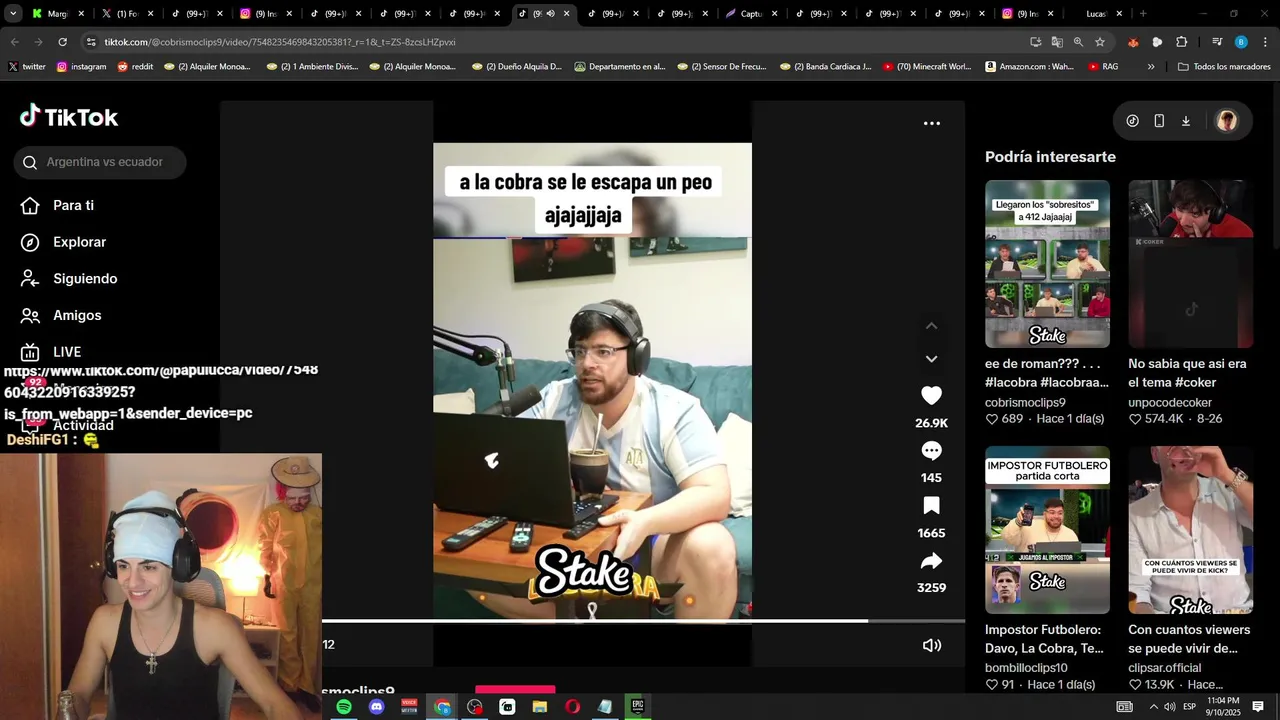Go to next video with down chevron
The image size is (1280, 720).
(x=931, y=359)
